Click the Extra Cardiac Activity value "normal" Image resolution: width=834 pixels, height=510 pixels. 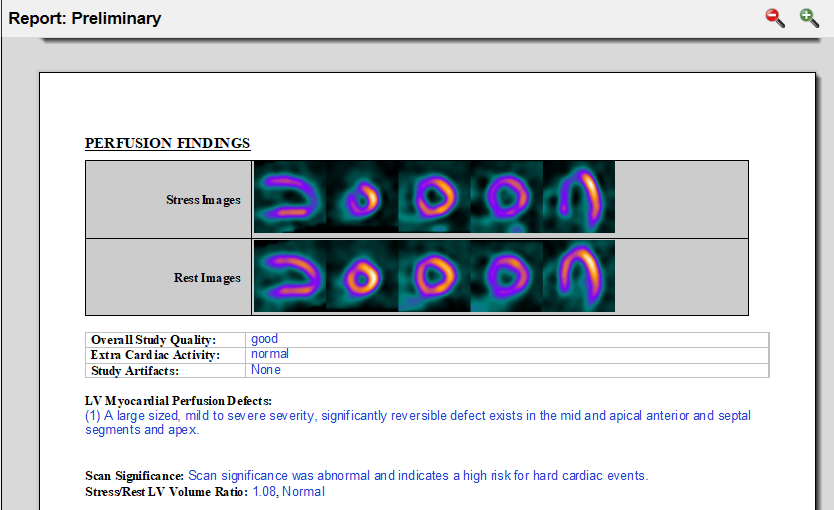coord(270,354)
